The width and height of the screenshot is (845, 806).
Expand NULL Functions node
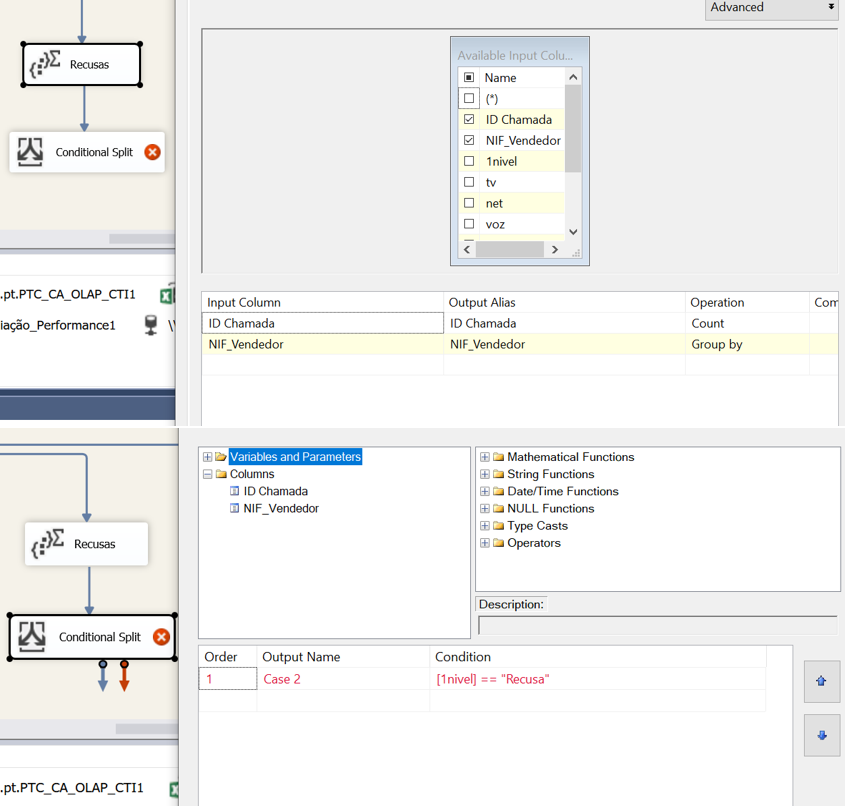click(x=485, y=509)
